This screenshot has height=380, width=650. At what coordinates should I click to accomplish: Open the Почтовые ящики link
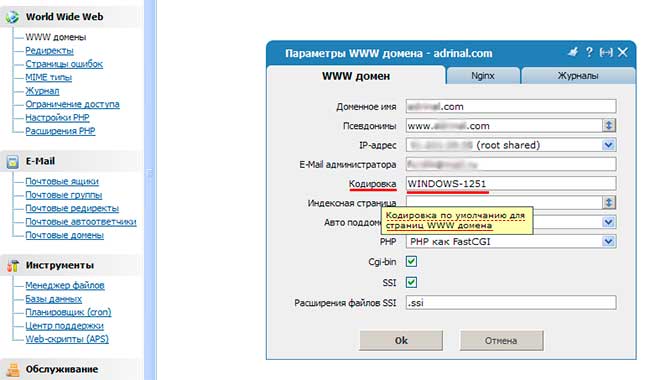click(62, 182)
